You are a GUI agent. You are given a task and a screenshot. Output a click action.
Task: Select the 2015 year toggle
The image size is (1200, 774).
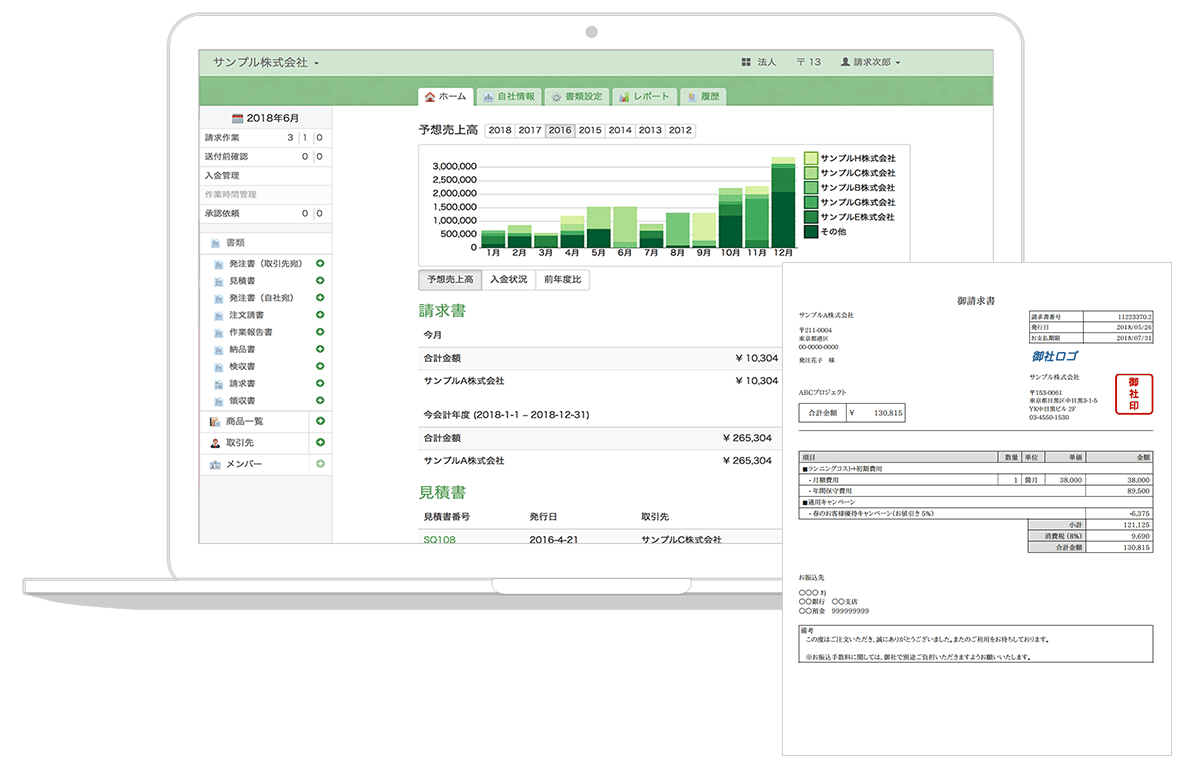coord(590,130)
